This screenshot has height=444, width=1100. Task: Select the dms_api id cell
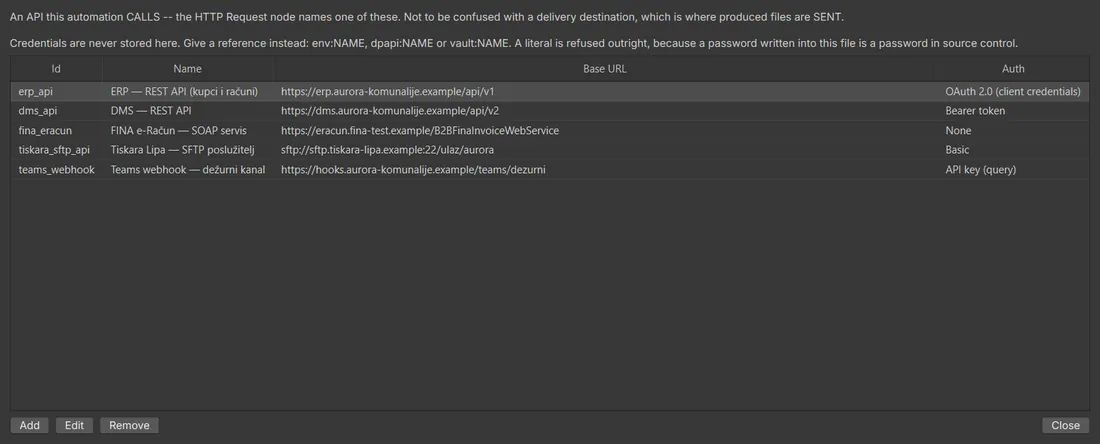[x=56, y=111]
